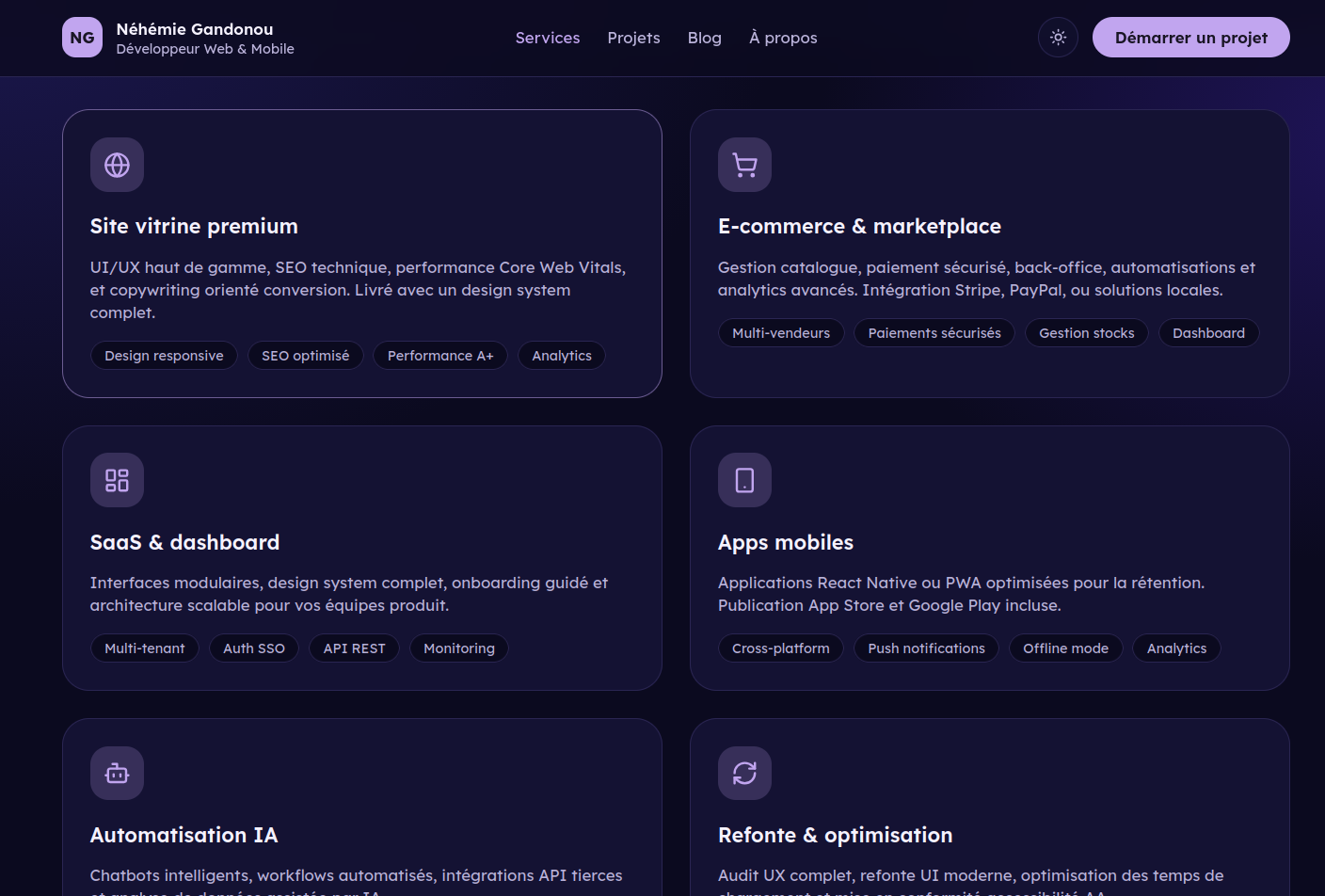Click the robot Automatisation IA icon

tap(117, 773)
